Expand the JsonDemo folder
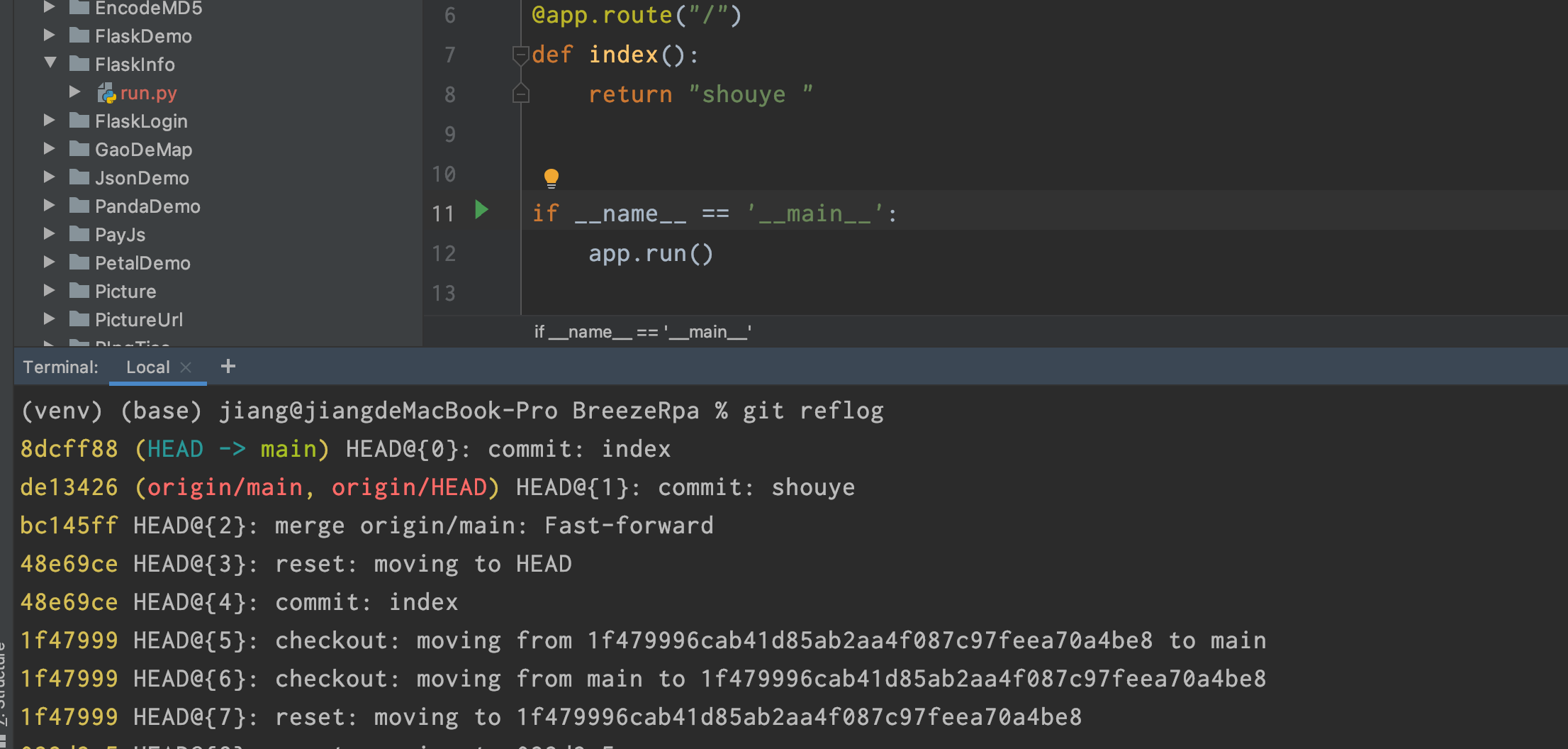The width and height of the screenshot is (1568, 749). [x=49, y=177]
